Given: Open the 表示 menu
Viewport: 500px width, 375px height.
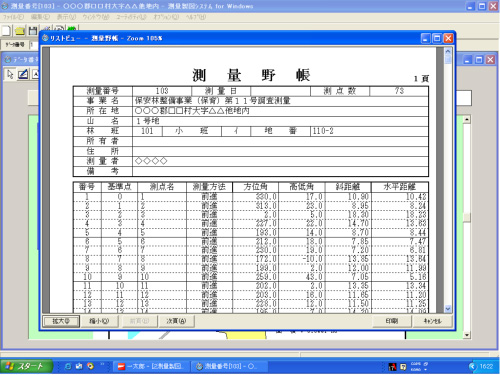Looking at the screenshot, I should [66, 17].
